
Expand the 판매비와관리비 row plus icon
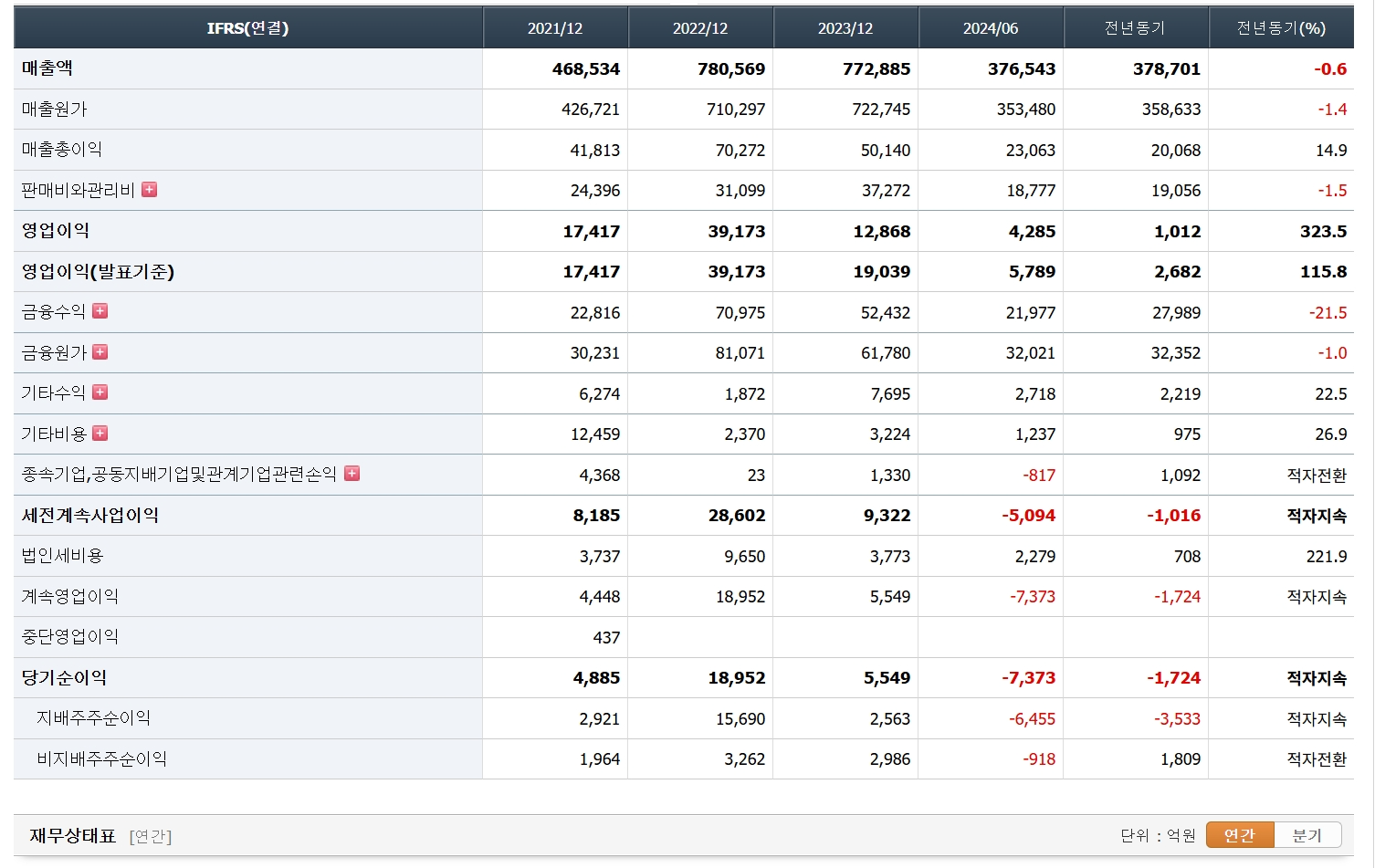pos(150,190)
